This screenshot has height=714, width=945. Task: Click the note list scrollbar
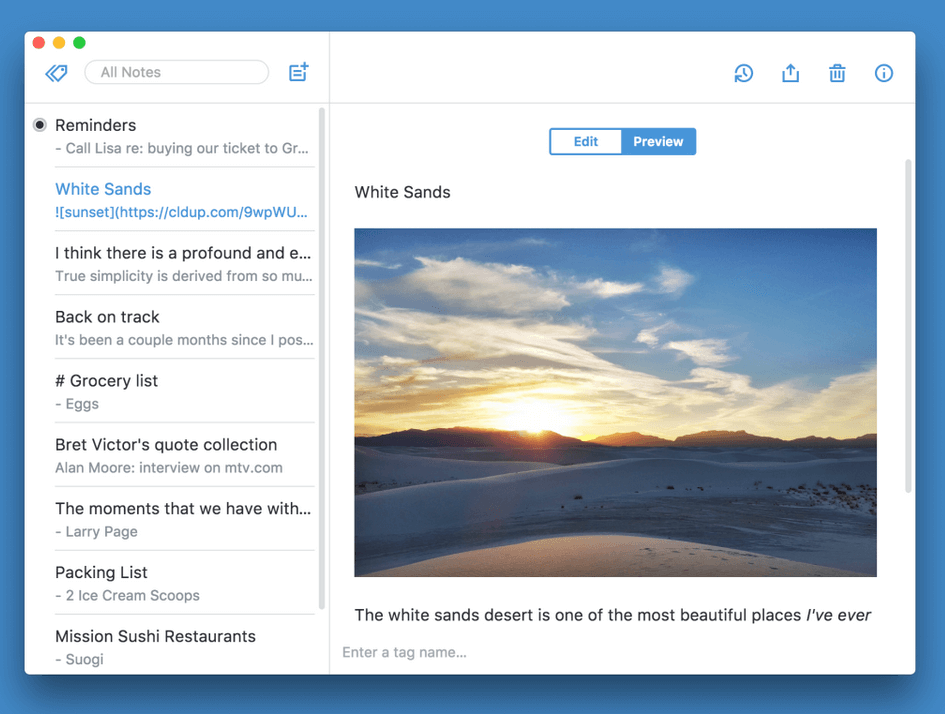(x=322, y=359)
